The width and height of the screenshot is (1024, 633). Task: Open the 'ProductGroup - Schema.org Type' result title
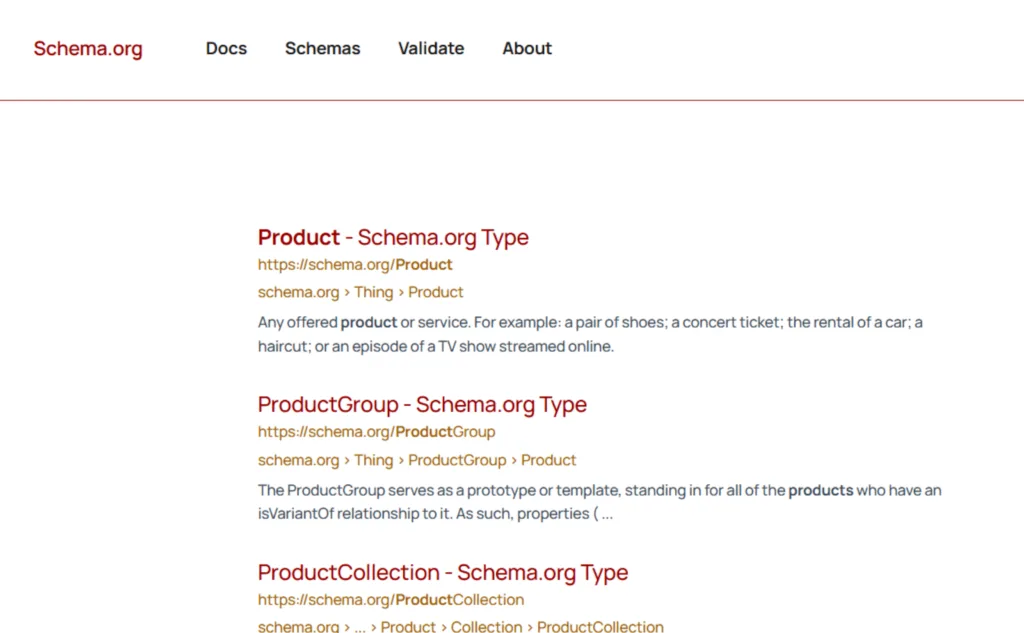click(x=422, y=405)
